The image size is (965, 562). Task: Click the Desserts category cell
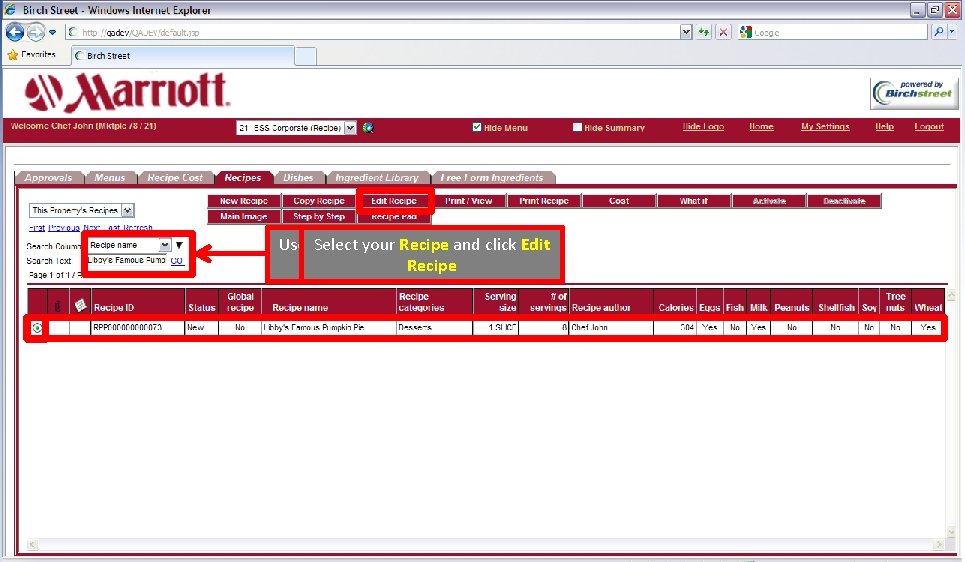pyautogui.click(x=434, y=327)
